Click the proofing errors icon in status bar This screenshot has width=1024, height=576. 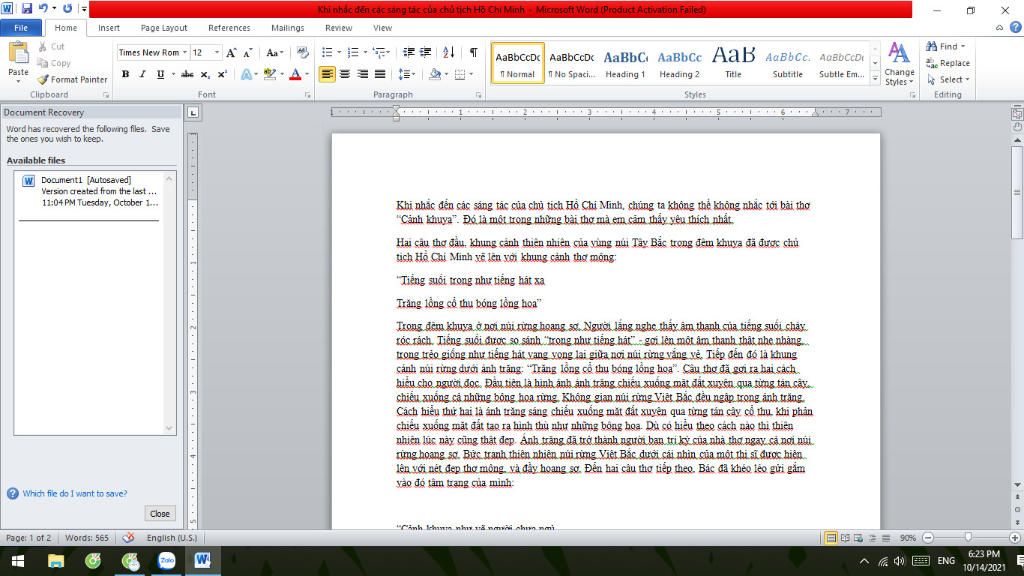click(x=128, y=537)
